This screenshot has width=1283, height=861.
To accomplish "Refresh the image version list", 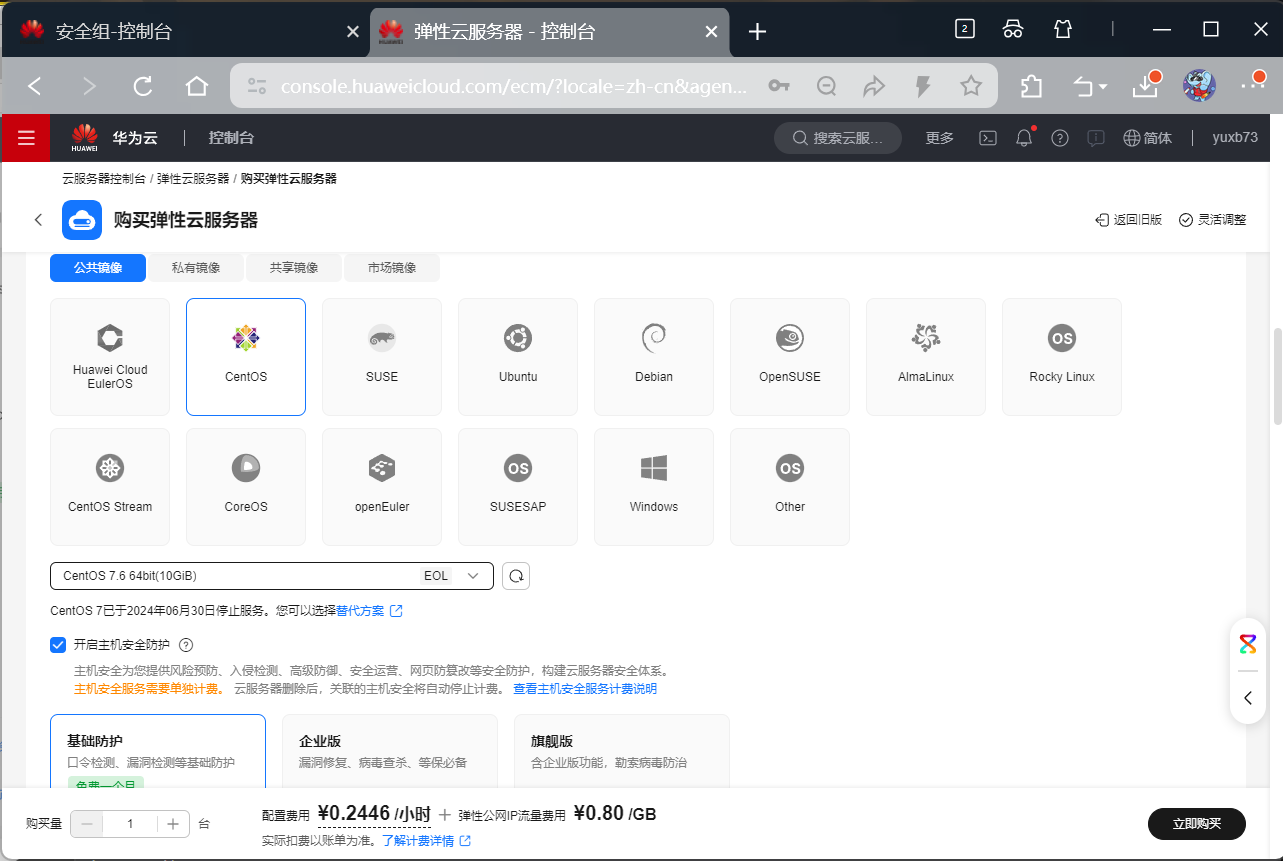I will pyautogui.click(x=516, y=576).
